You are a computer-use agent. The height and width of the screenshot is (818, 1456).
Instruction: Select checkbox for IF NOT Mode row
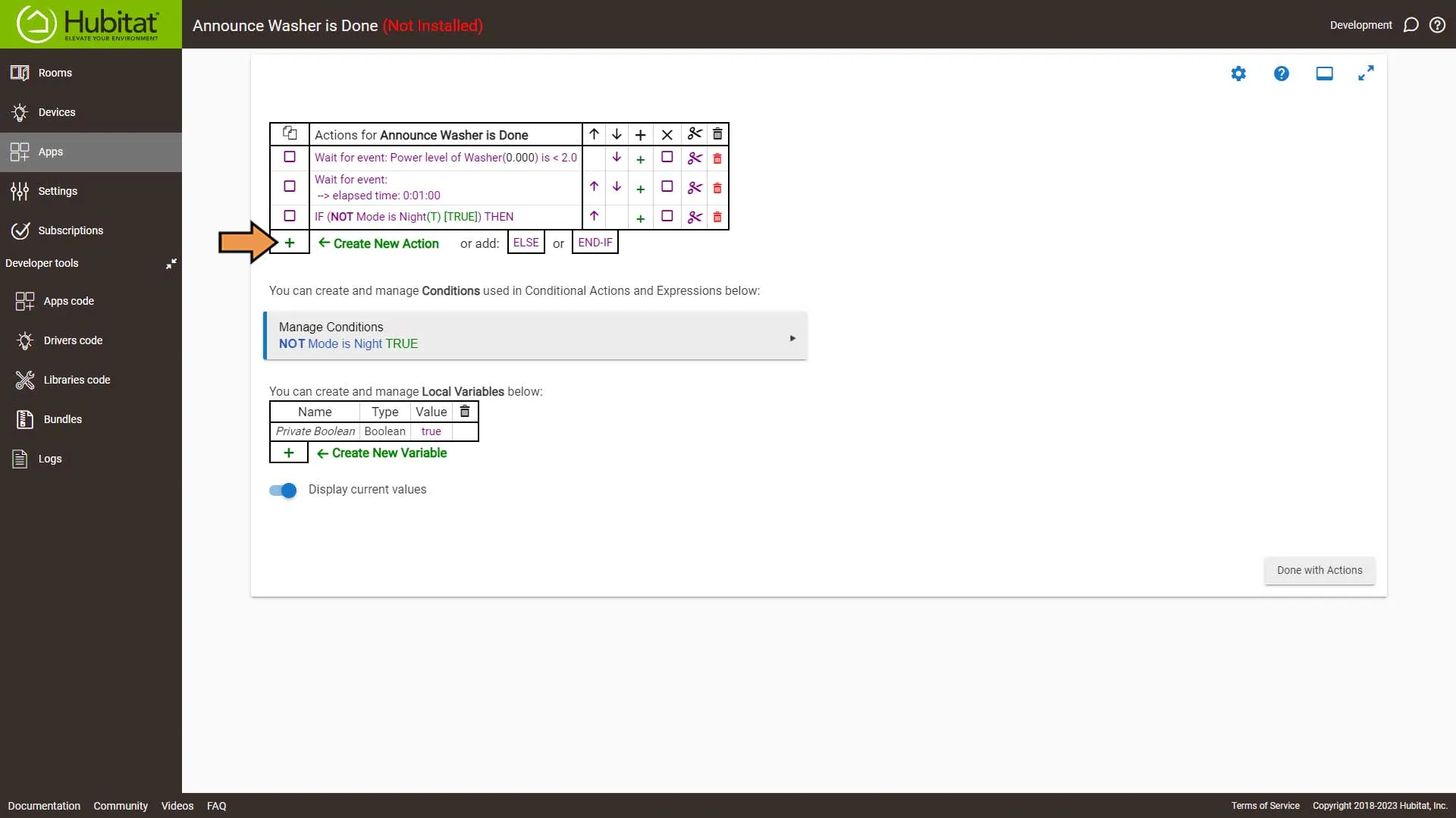coord(290,216)
